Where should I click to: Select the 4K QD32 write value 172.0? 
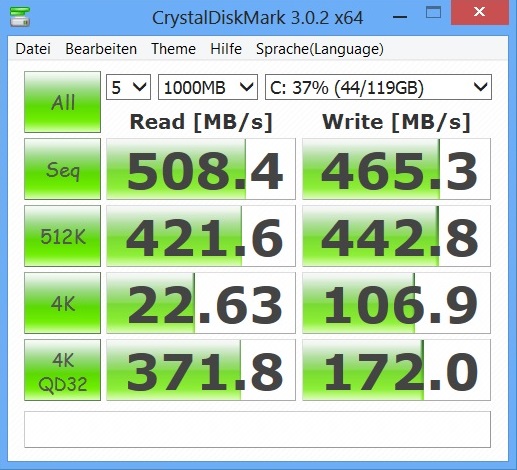click(x=396, y=370)
